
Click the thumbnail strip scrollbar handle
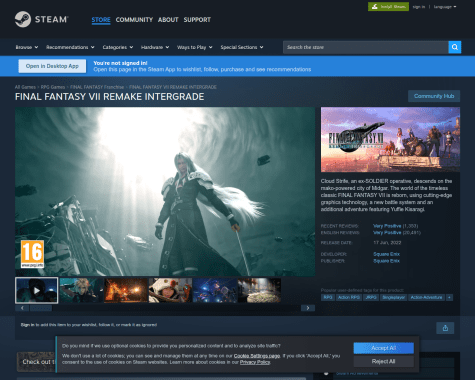[41, 308]
